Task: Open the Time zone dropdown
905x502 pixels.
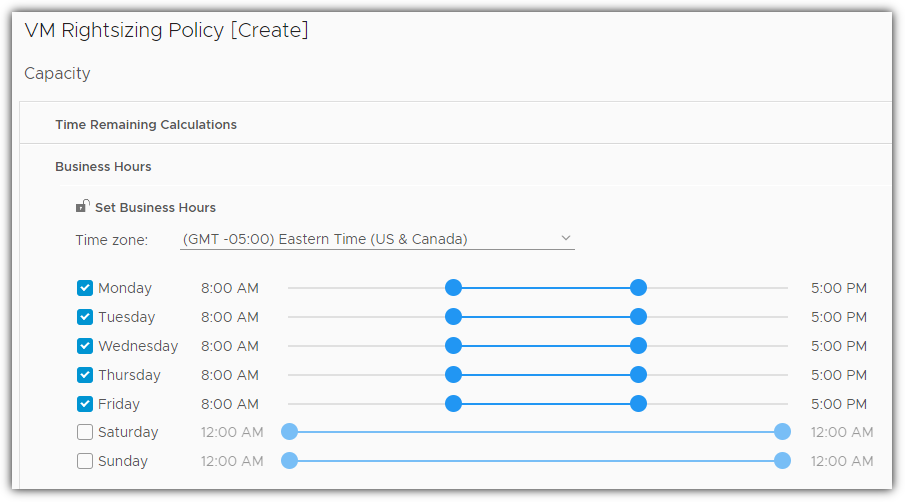Action: tap(376, 239)
